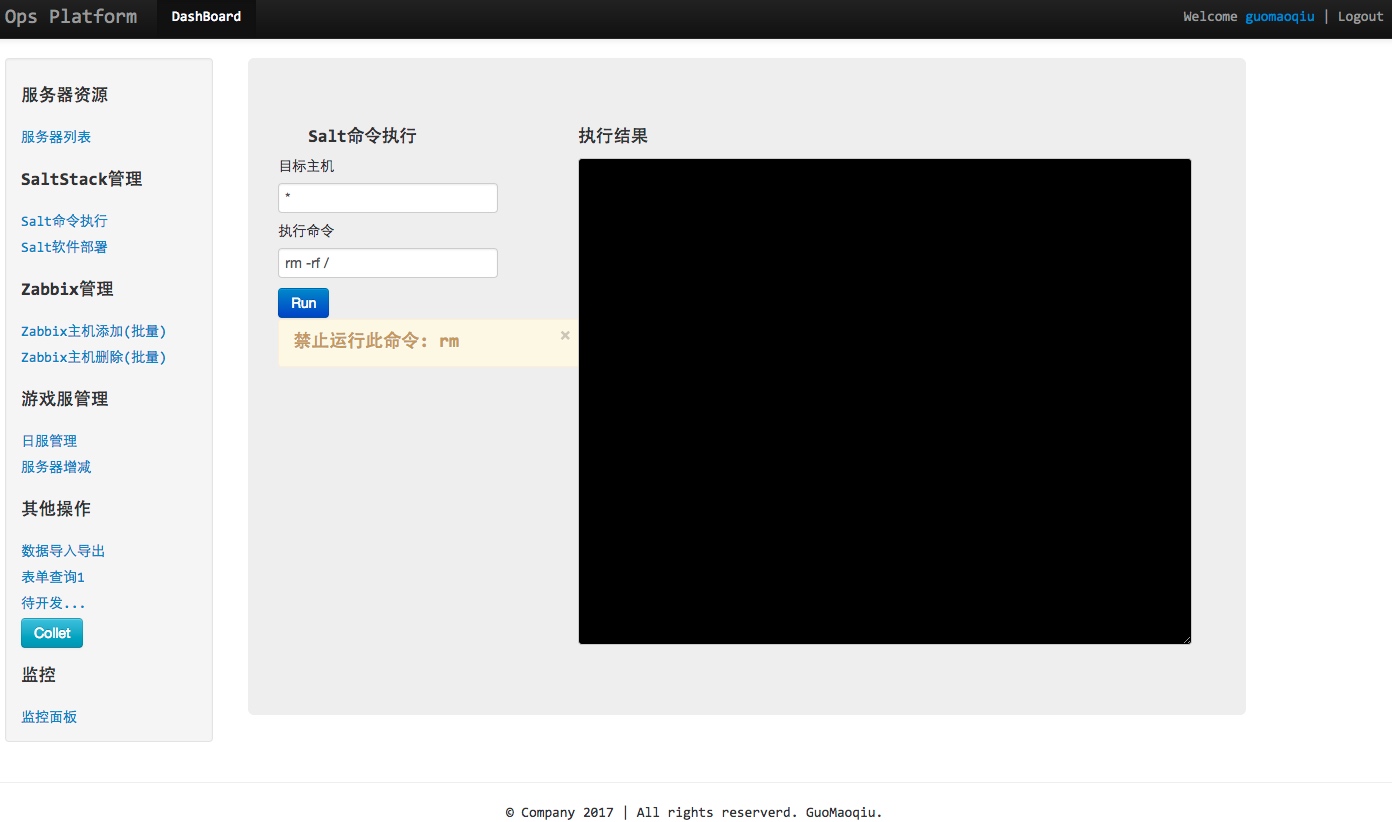Click the 服务器资源 sidebar heading
This screenshot has width=1392, height=822.
[x=65, y=95]
